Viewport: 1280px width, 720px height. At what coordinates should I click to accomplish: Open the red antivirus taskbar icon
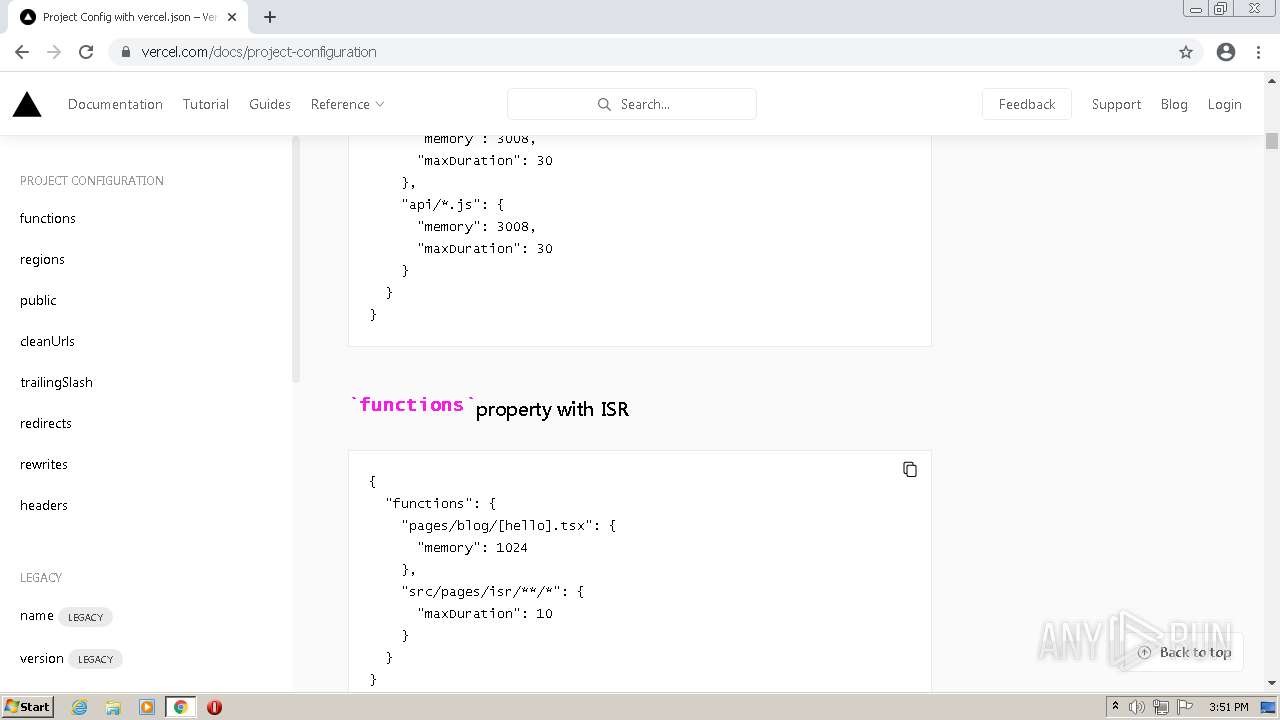click(x=214, y=707)
